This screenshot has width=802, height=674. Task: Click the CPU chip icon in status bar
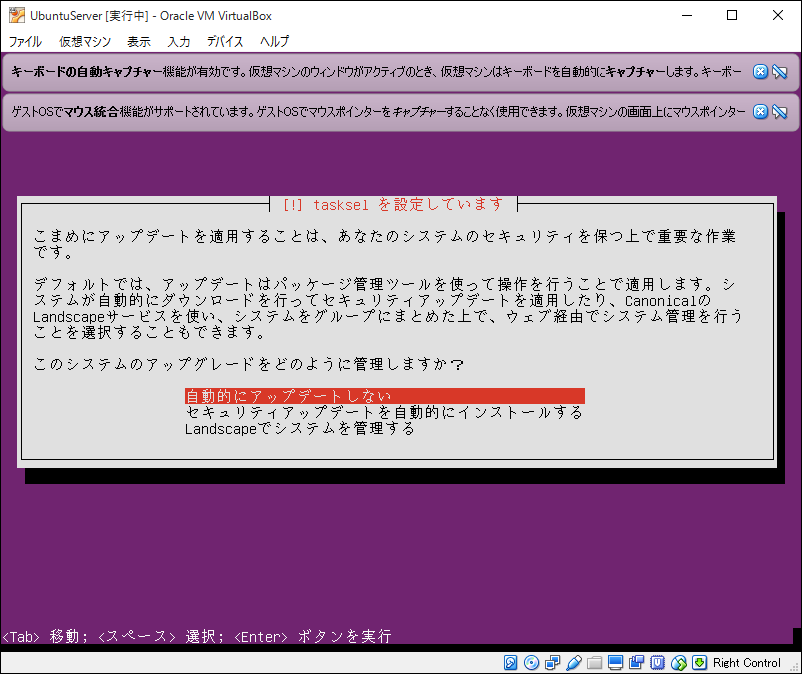[x=658, y=662]
